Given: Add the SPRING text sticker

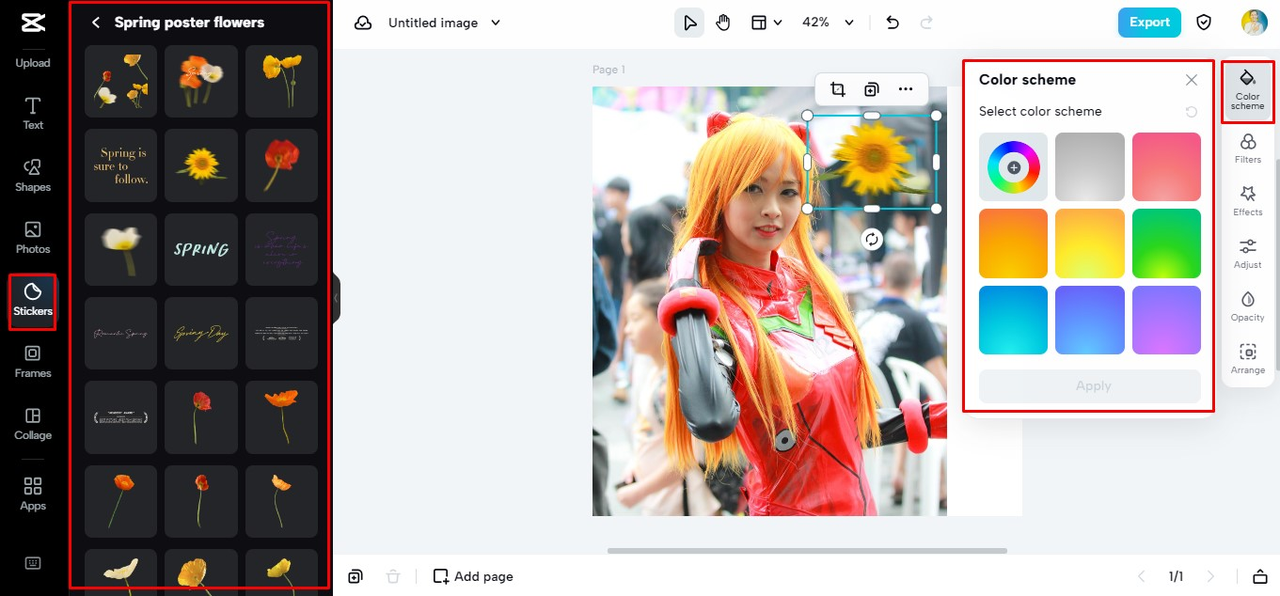Looking at the screenshot, I should pyautogui.click(x=201, y=249).
